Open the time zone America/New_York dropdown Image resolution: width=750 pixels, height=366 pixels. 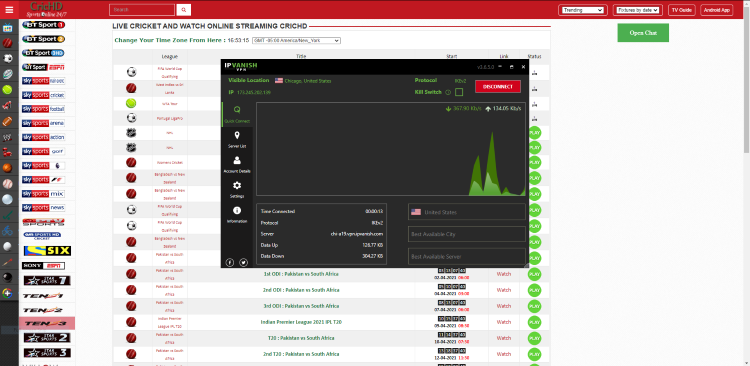[x=296, y=41]
